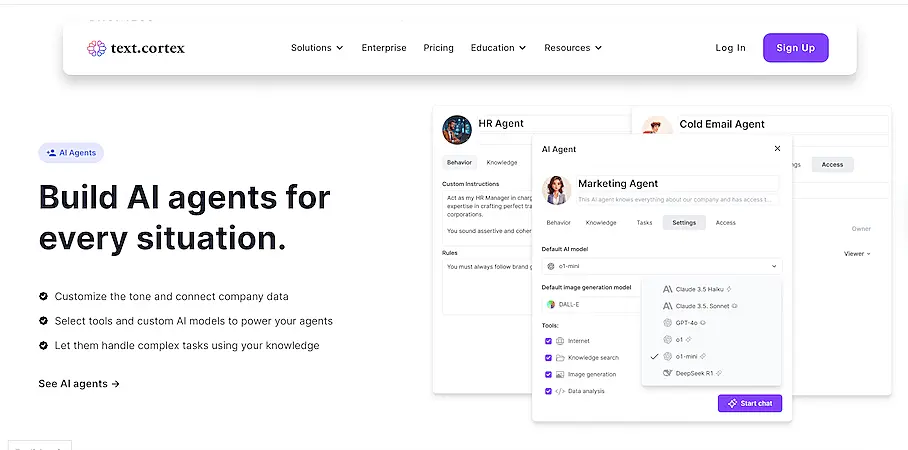Open the Default AI model dropdown

click(662, 266)
